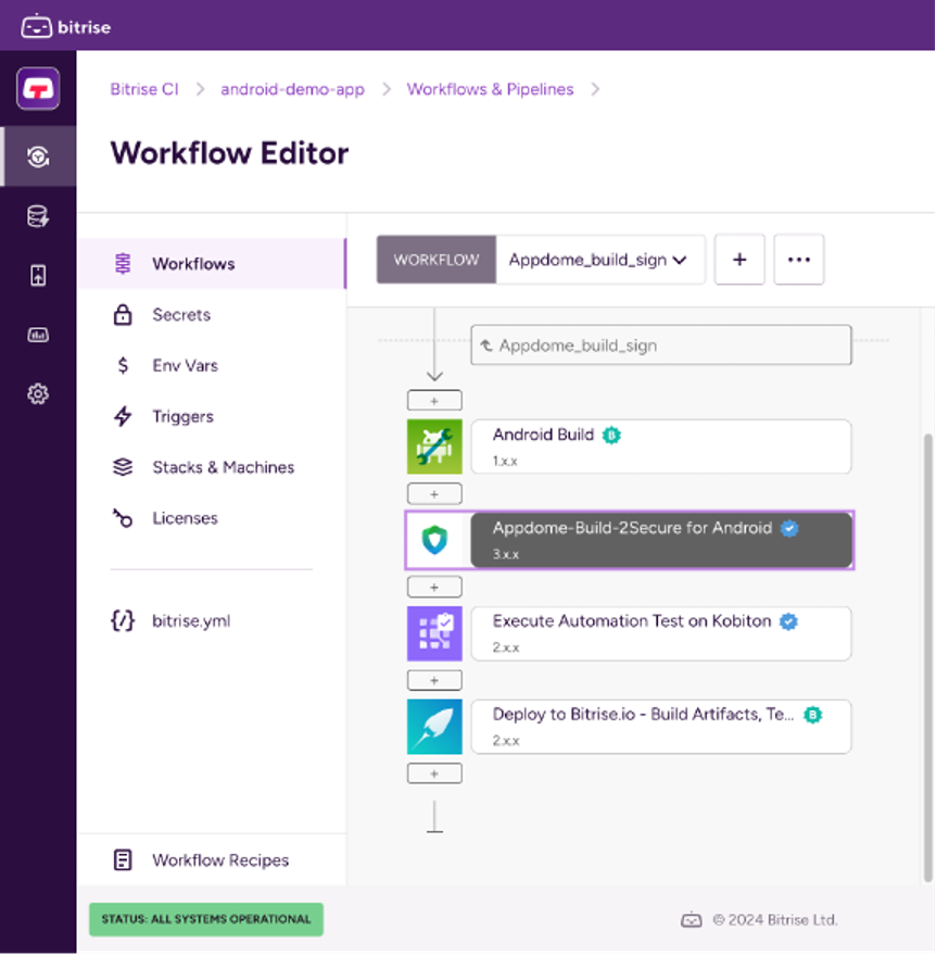This screenshot has width=936, height=956.
Task: Select the Deploy to Bitrise.io rocket icon
Action: (434, 726)
